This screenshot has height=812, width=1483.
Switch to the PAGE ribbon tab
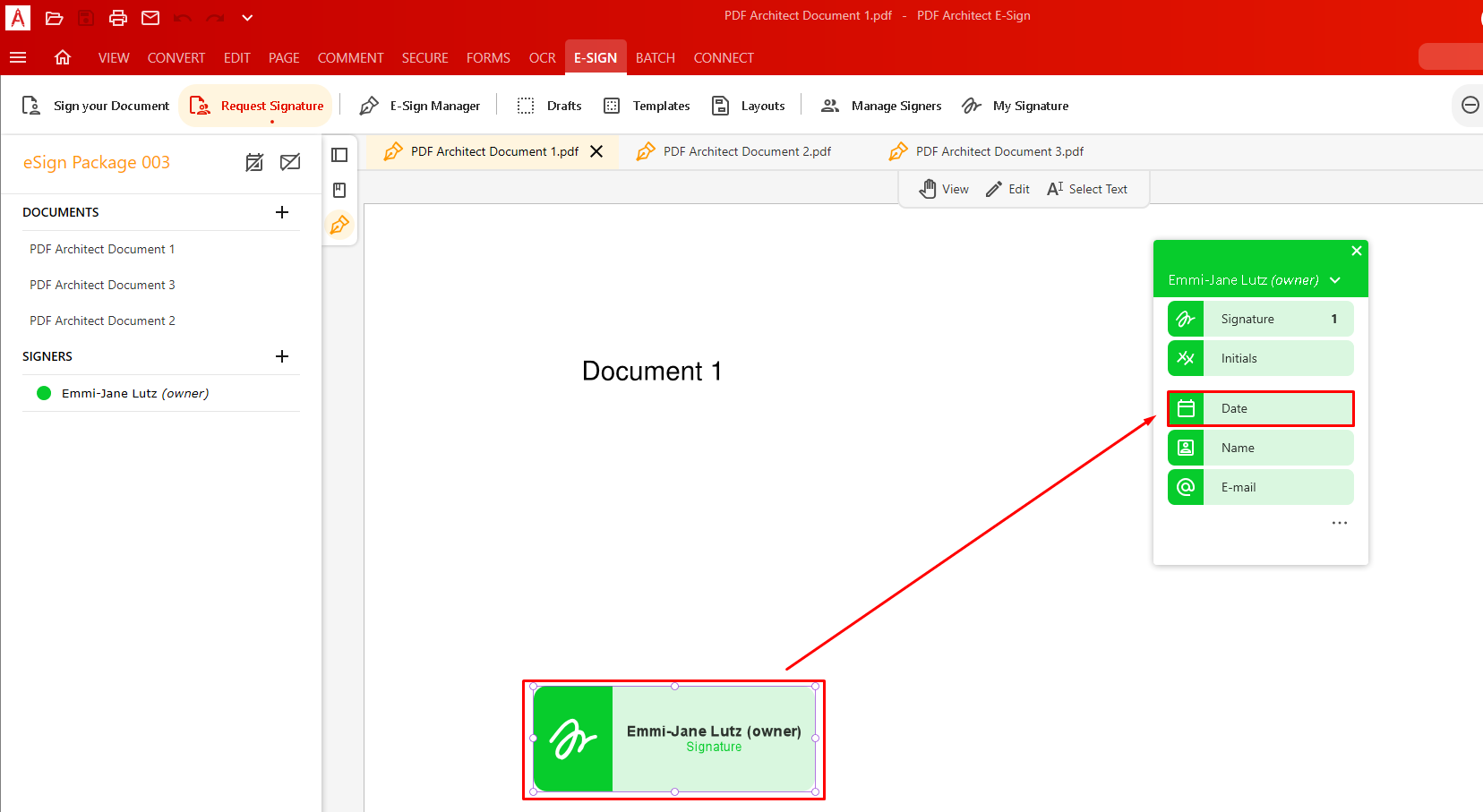tap(284, 57)
